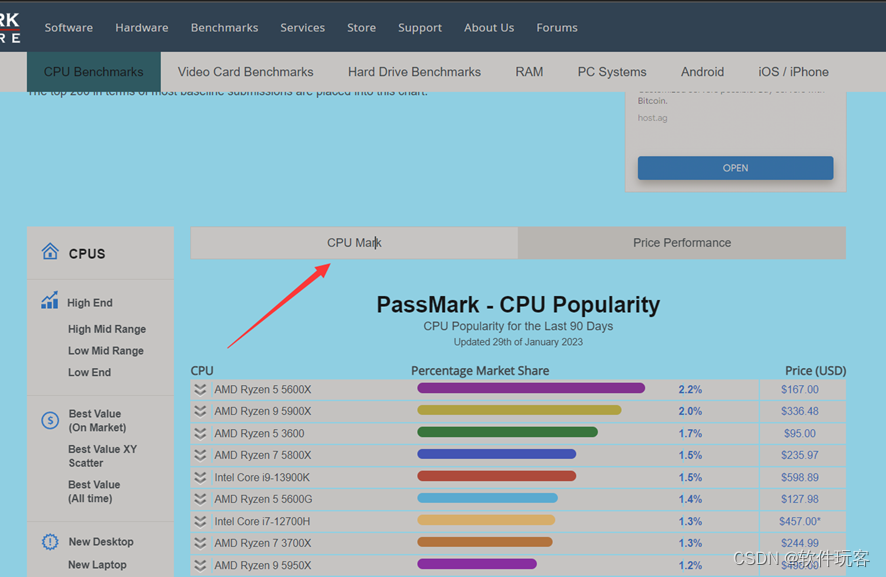Click the purple Ryzen 5 5600X share bar
This screenshot has width=886, height=577.
pos(531,388)
